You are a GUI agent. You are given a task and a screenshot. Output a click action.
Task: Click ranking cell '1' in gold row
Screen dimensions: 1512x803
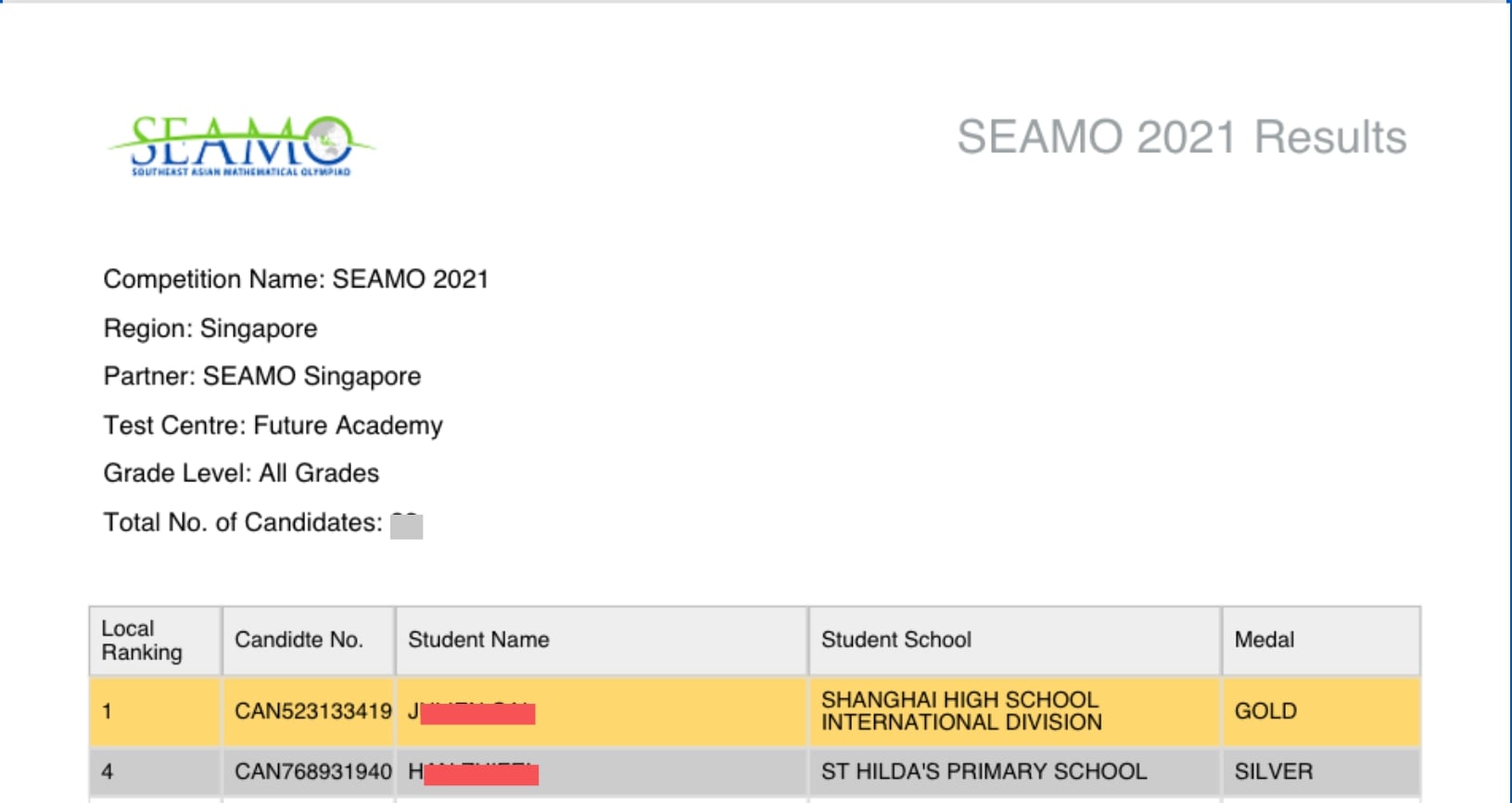pyautogui.click(x=155, y=712)
